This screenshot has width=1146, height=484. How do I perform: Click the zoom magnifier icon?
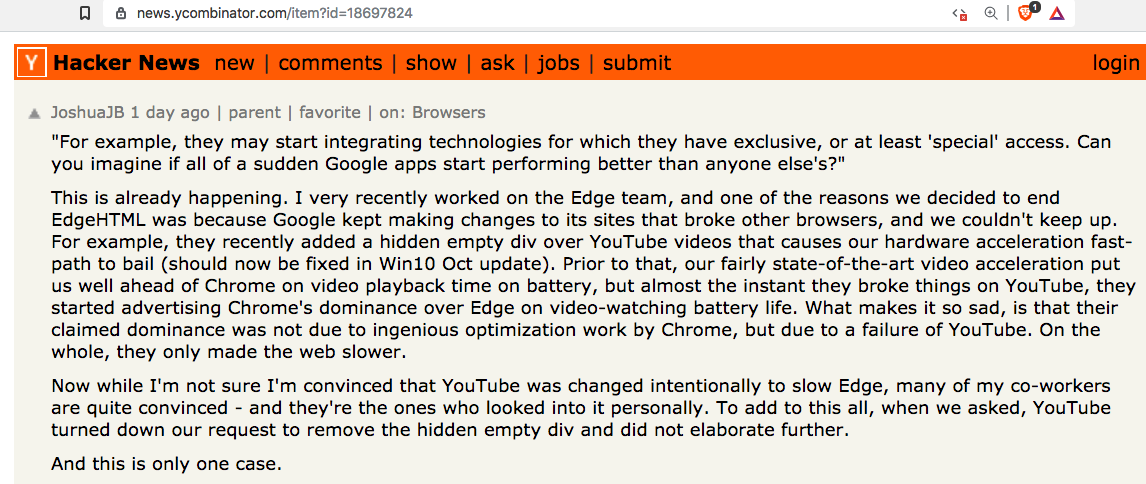pyautogui.click(x=991, y=13)
